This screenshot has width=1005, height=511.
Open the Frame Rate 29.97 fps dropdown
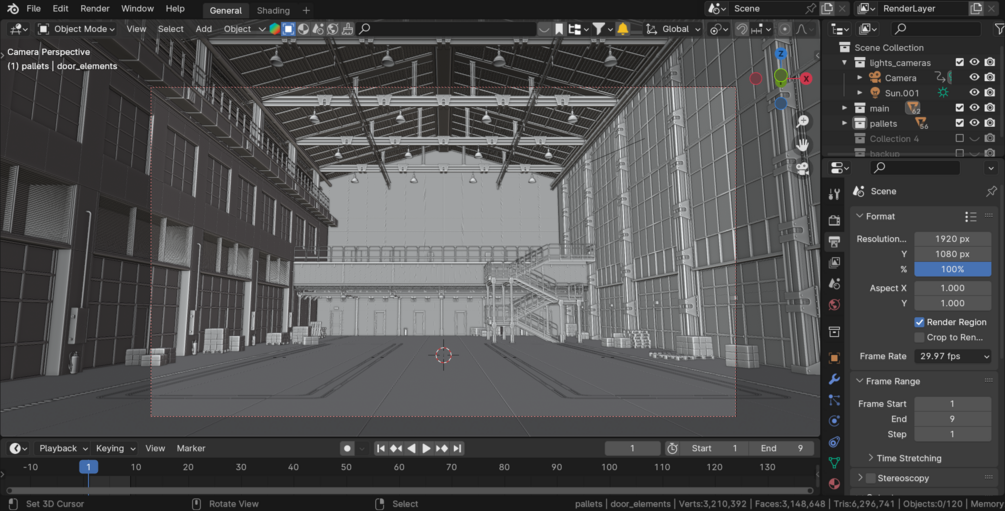952,356
